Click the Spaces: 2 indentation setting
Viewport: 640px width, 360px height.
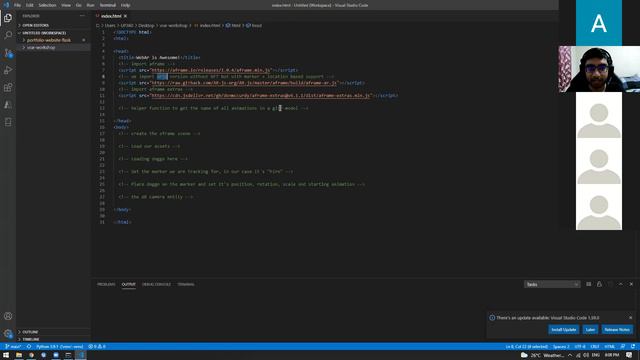tap(561, 347)
